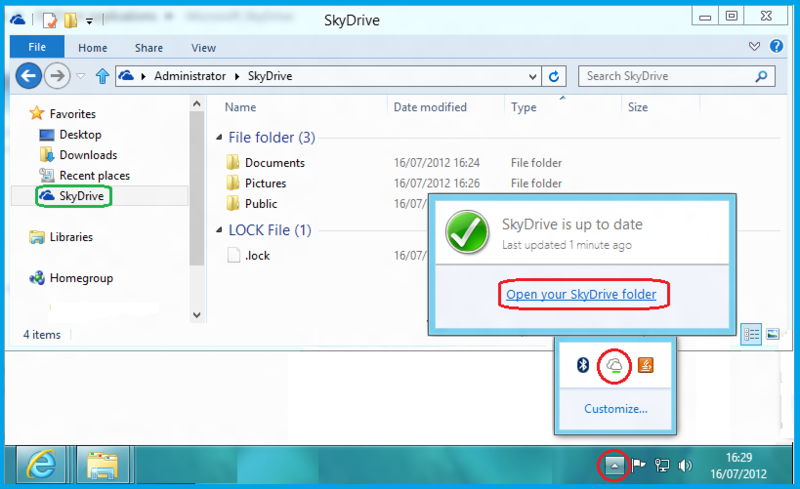The width and height of the screenshot is (800, 489).
Task: Open the Share ribbon tab
Action: pyautogui.click(x=148, y=48)
